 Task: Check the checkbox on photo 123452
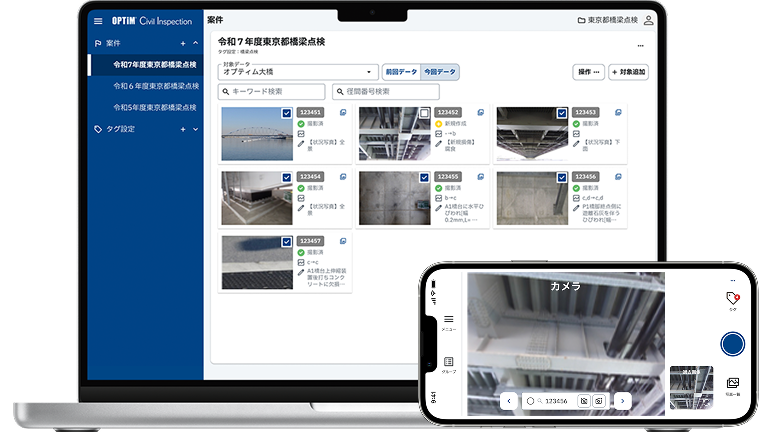point(424,113)
